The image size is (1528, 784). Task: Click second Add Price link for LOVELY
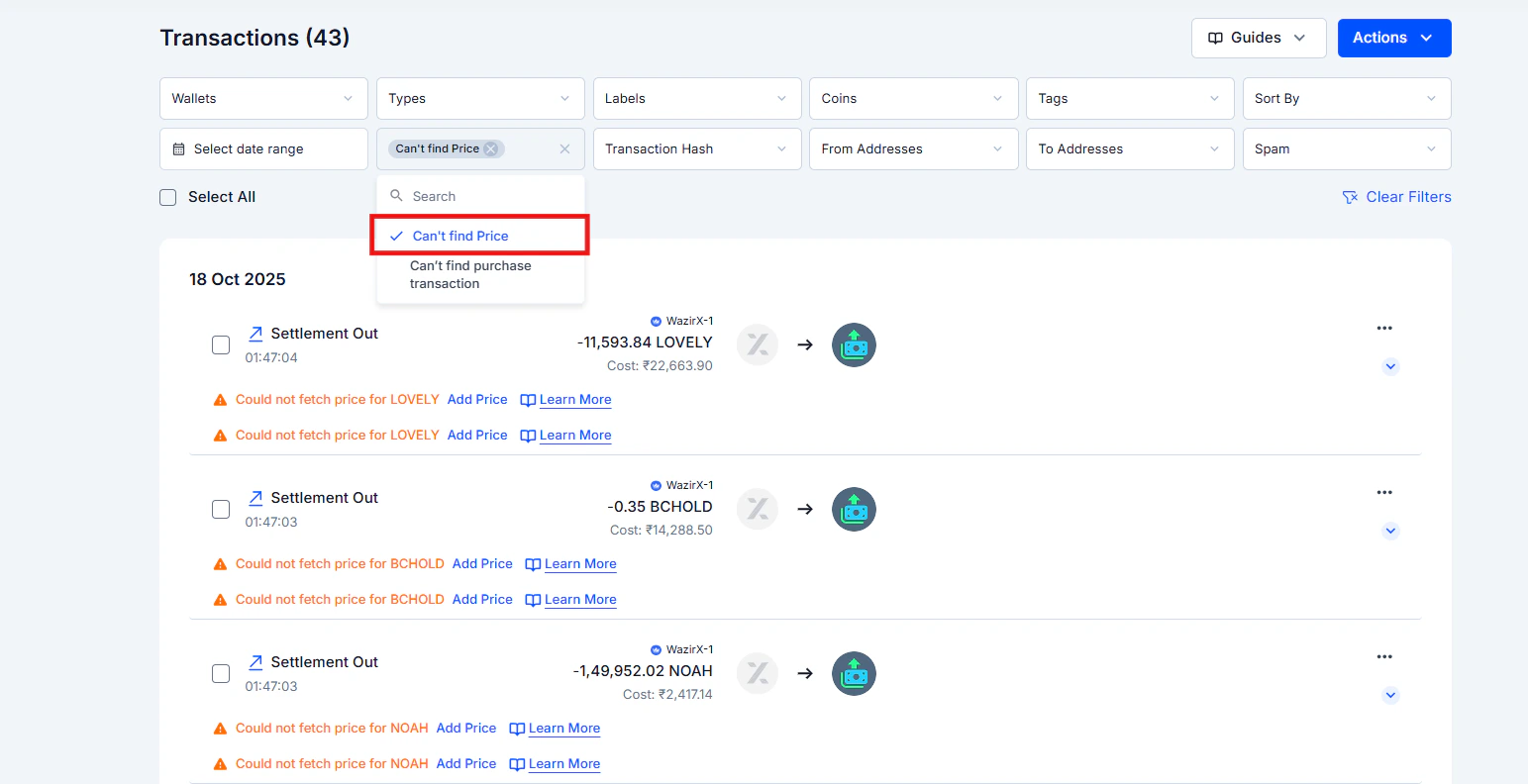coord(477,435)
